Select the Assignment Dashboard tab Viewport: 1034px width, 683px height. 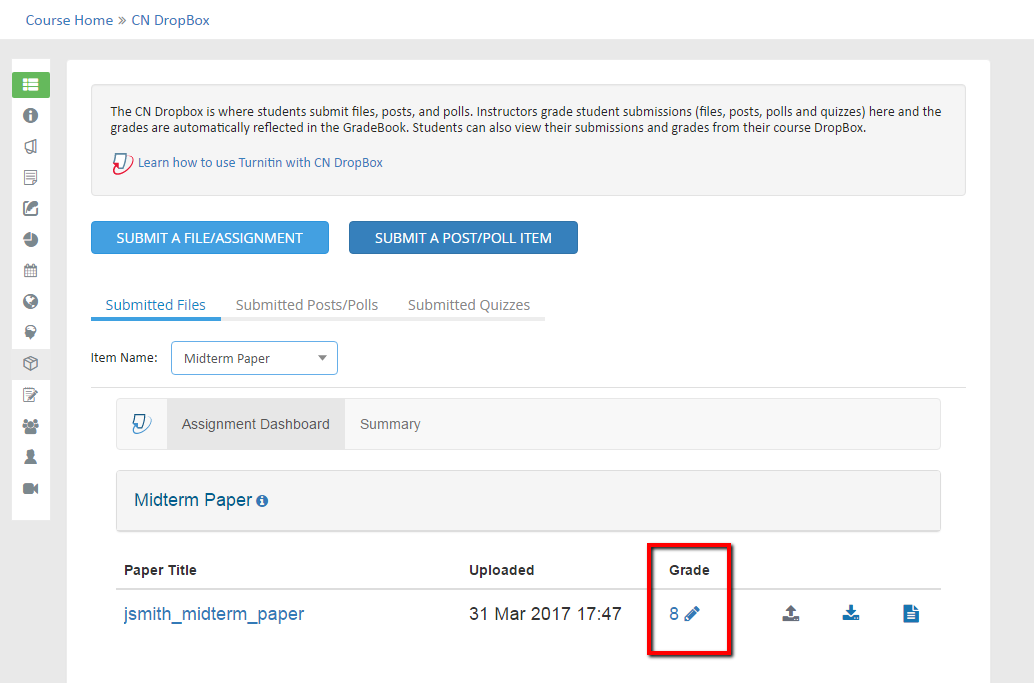(x=256, y=424)
